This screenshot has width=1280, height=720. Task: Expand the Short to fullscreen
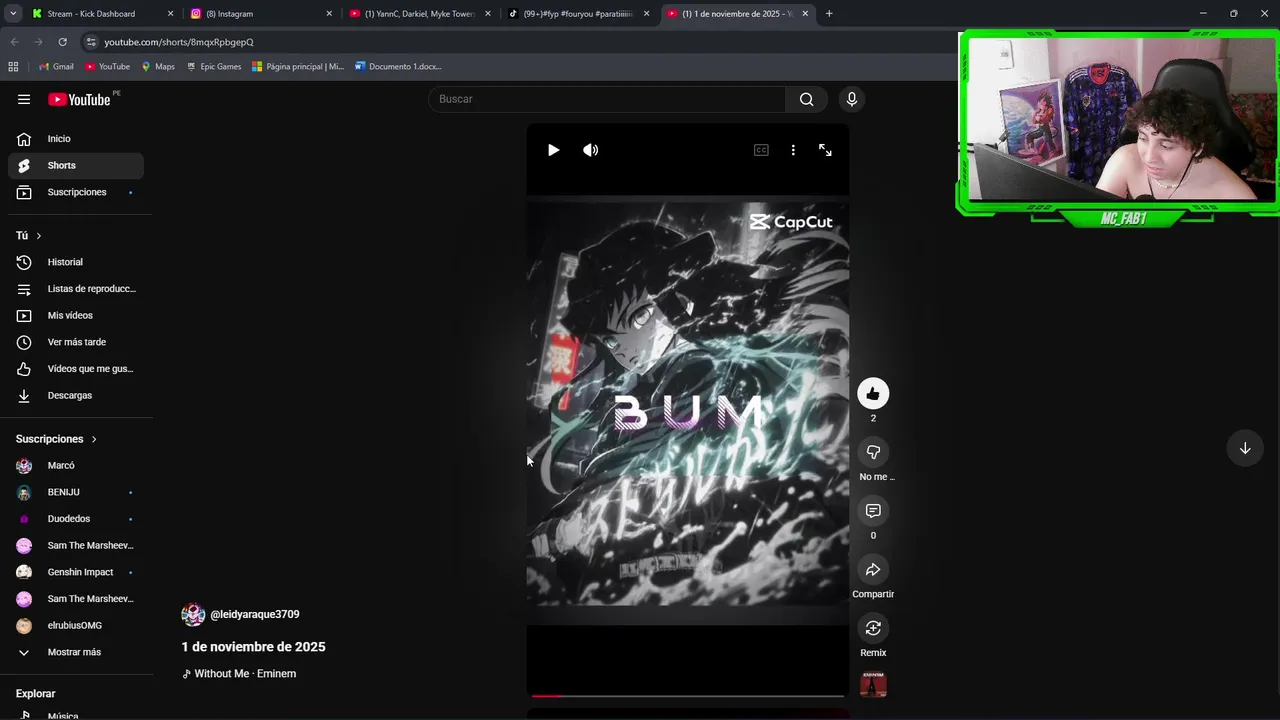(825, 150)
